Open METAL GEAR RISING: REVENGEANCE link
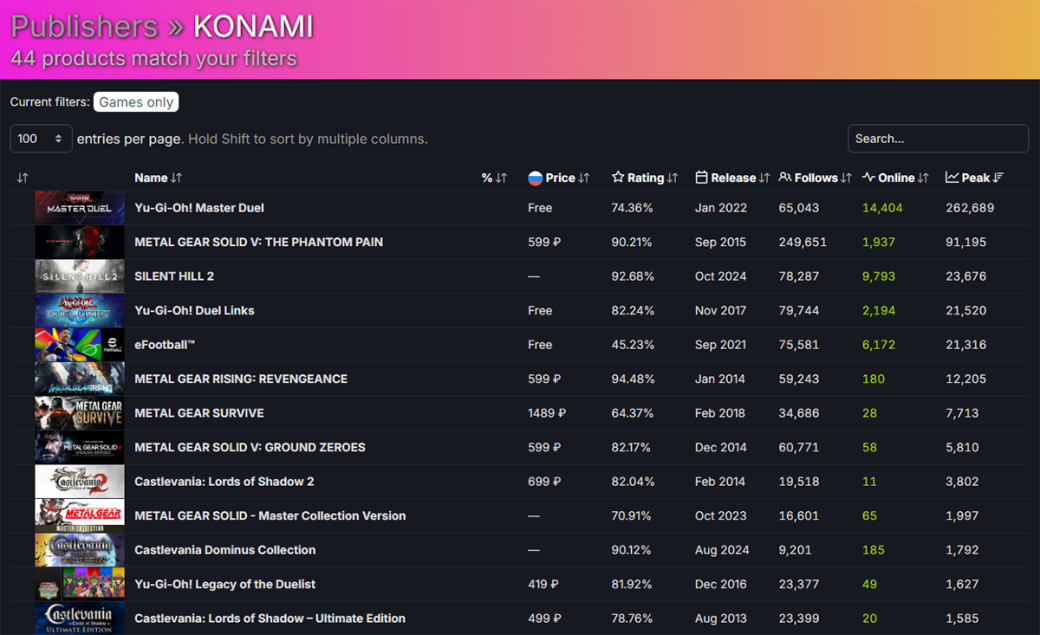 click(x=241, y=379)
